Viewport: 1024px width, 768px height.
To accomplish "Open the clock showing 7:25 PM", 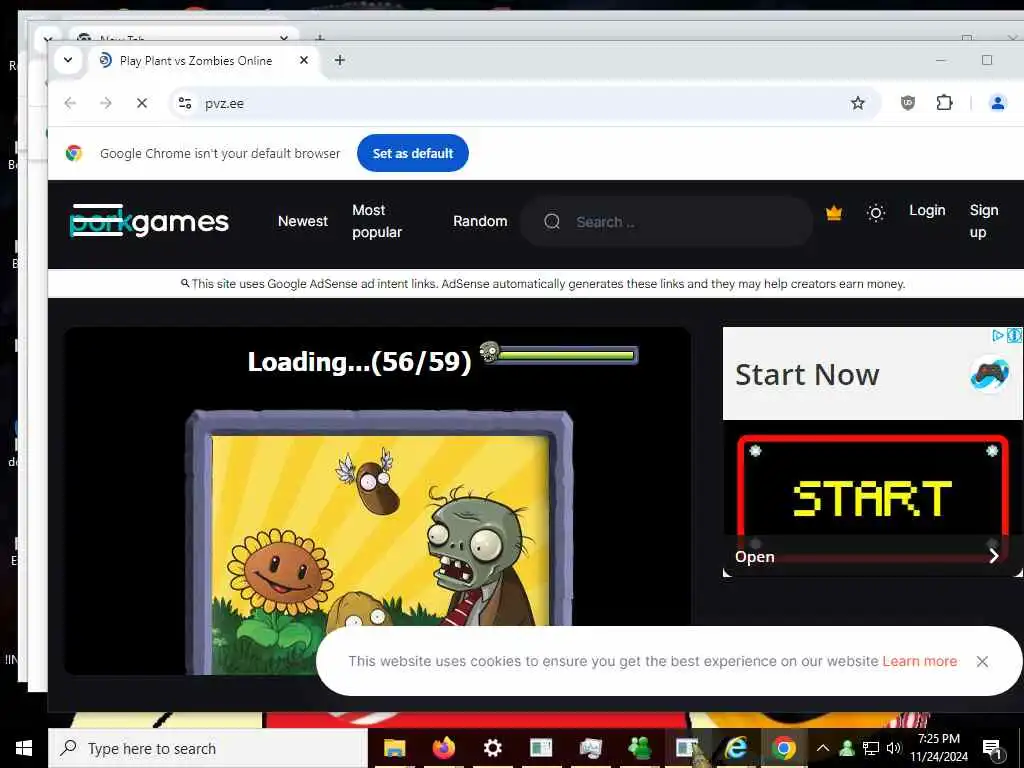I will [x=939, y=748].
